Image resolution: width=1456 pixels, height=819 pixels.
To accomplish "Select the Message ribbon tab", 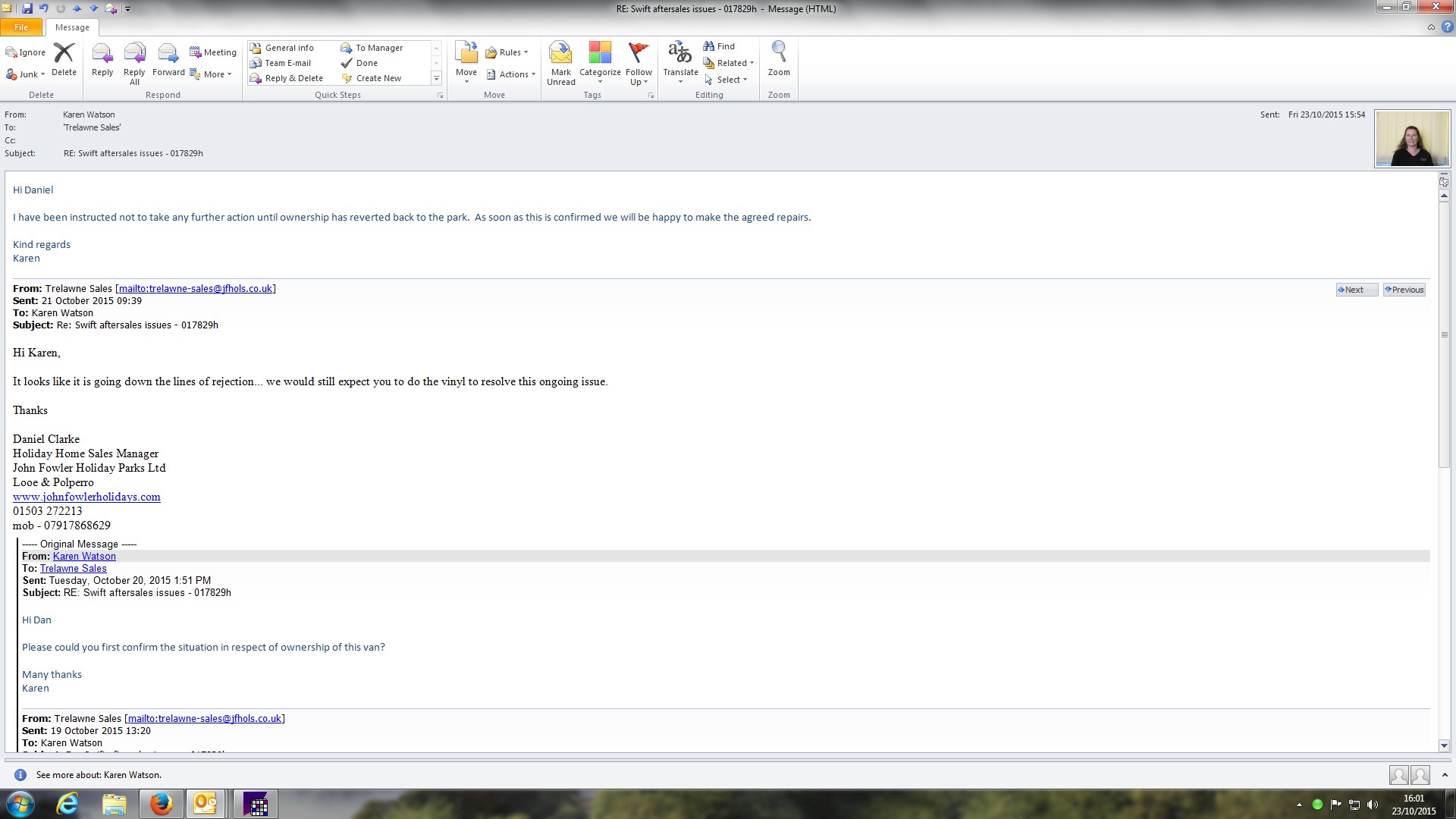I will (72, 27).
